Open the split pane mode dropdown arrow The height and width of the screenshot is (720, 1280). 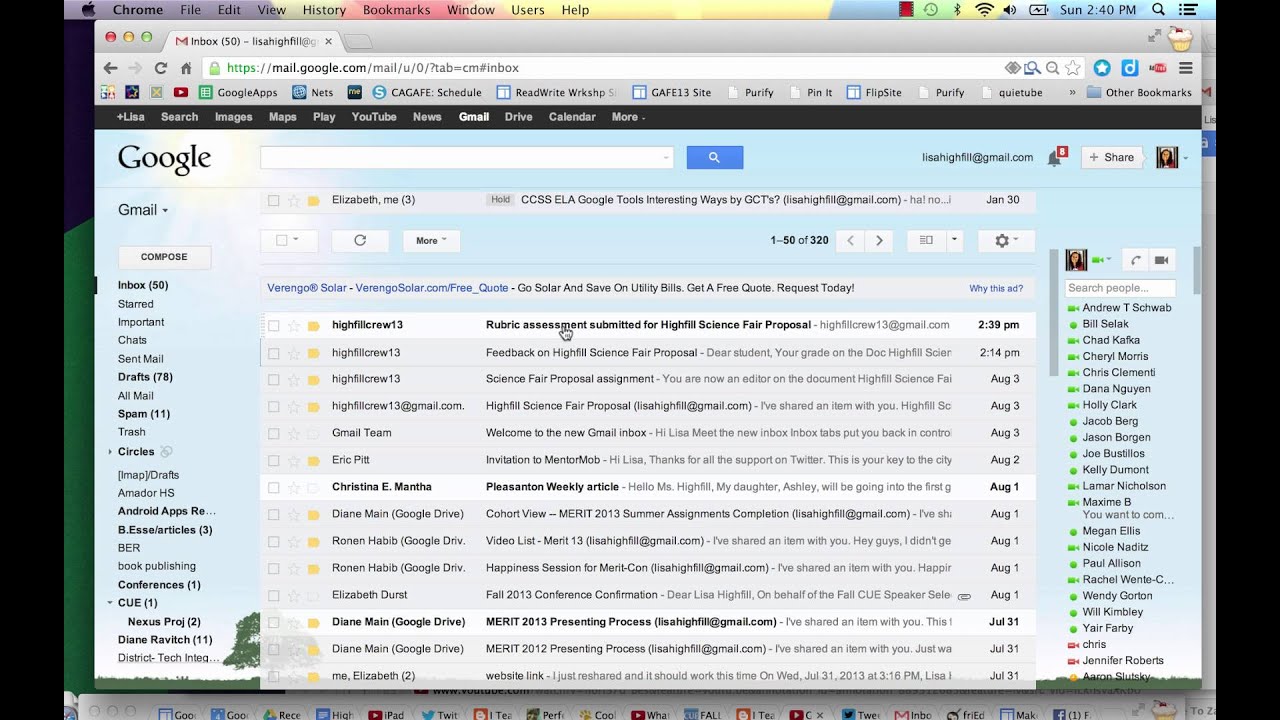tap(954, 240)
